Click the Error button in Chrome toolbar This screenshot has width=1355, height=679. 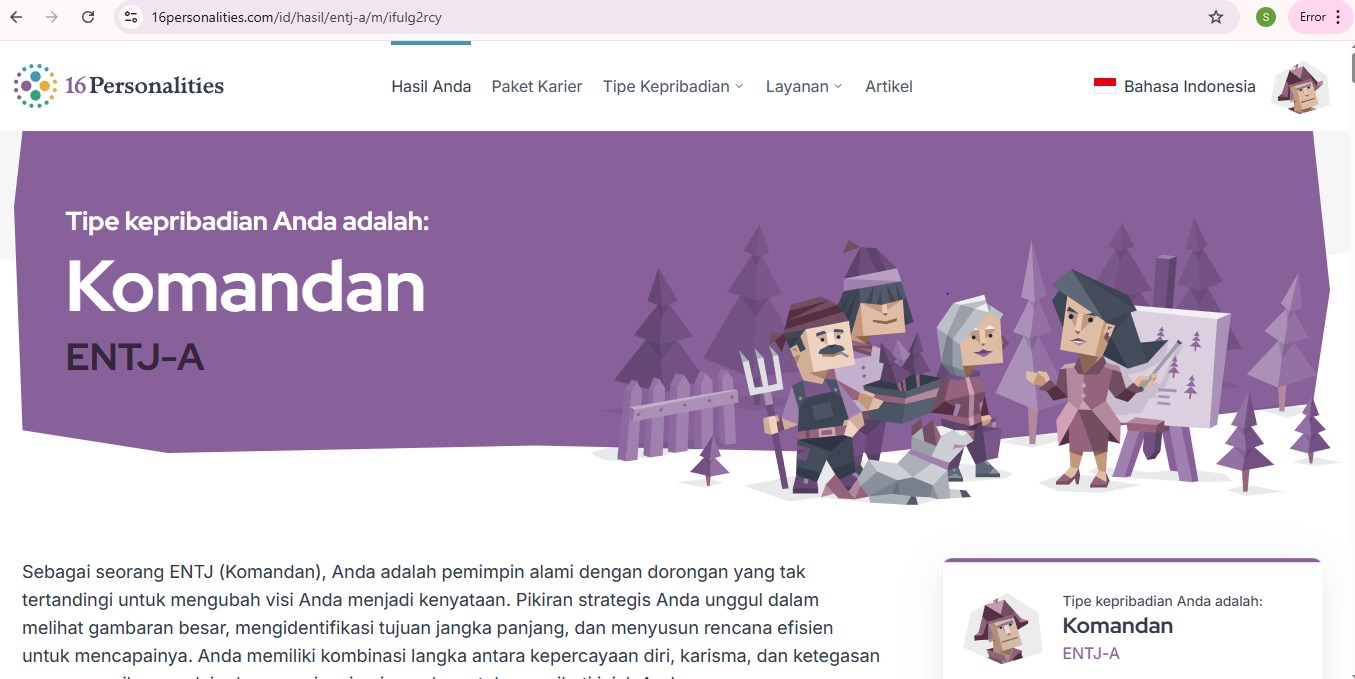(1320, 17)
